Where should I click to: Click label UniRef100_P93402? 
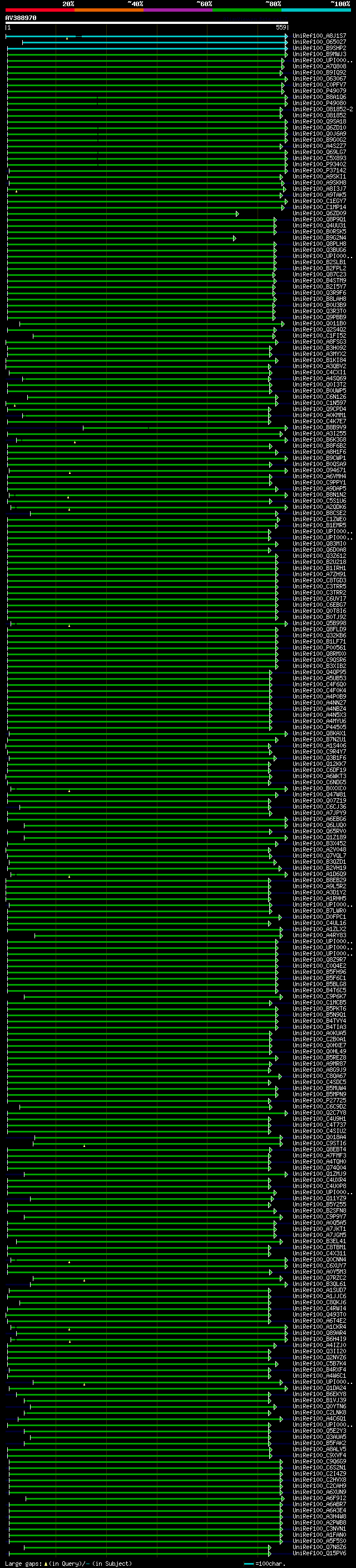pos(319,164)
